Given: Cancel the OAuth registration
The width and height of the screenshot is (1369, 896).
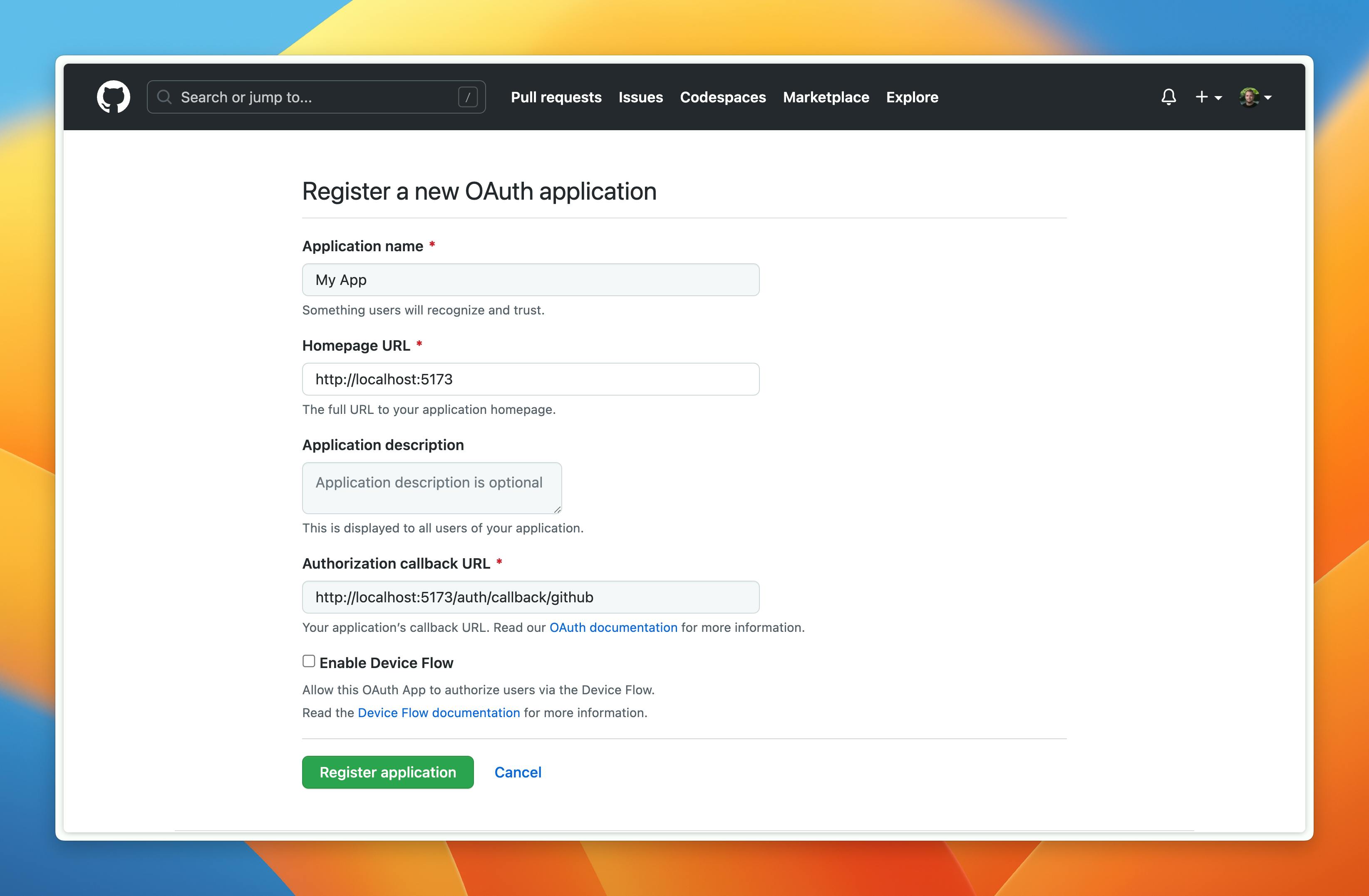Looking at the screenshot, I should [x=518, y=772].
